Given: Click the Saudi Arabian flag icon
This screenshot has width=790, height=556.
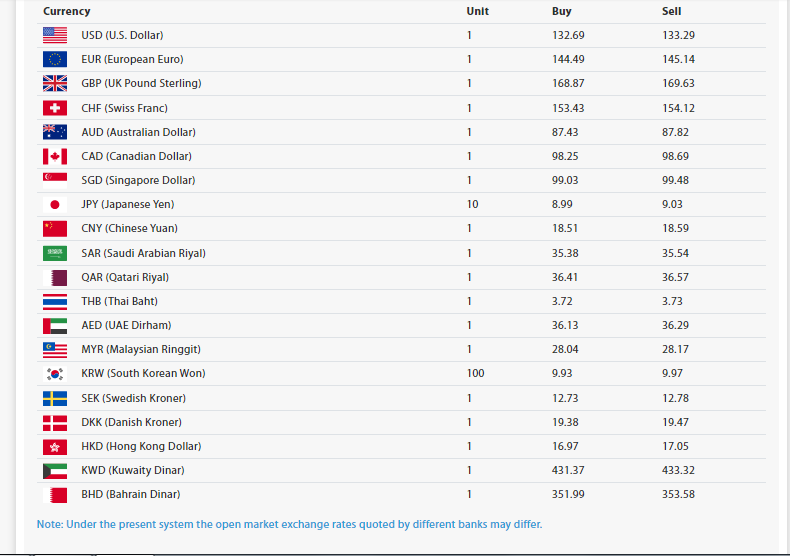Looking at the screenshot, I should coord(55,253).
